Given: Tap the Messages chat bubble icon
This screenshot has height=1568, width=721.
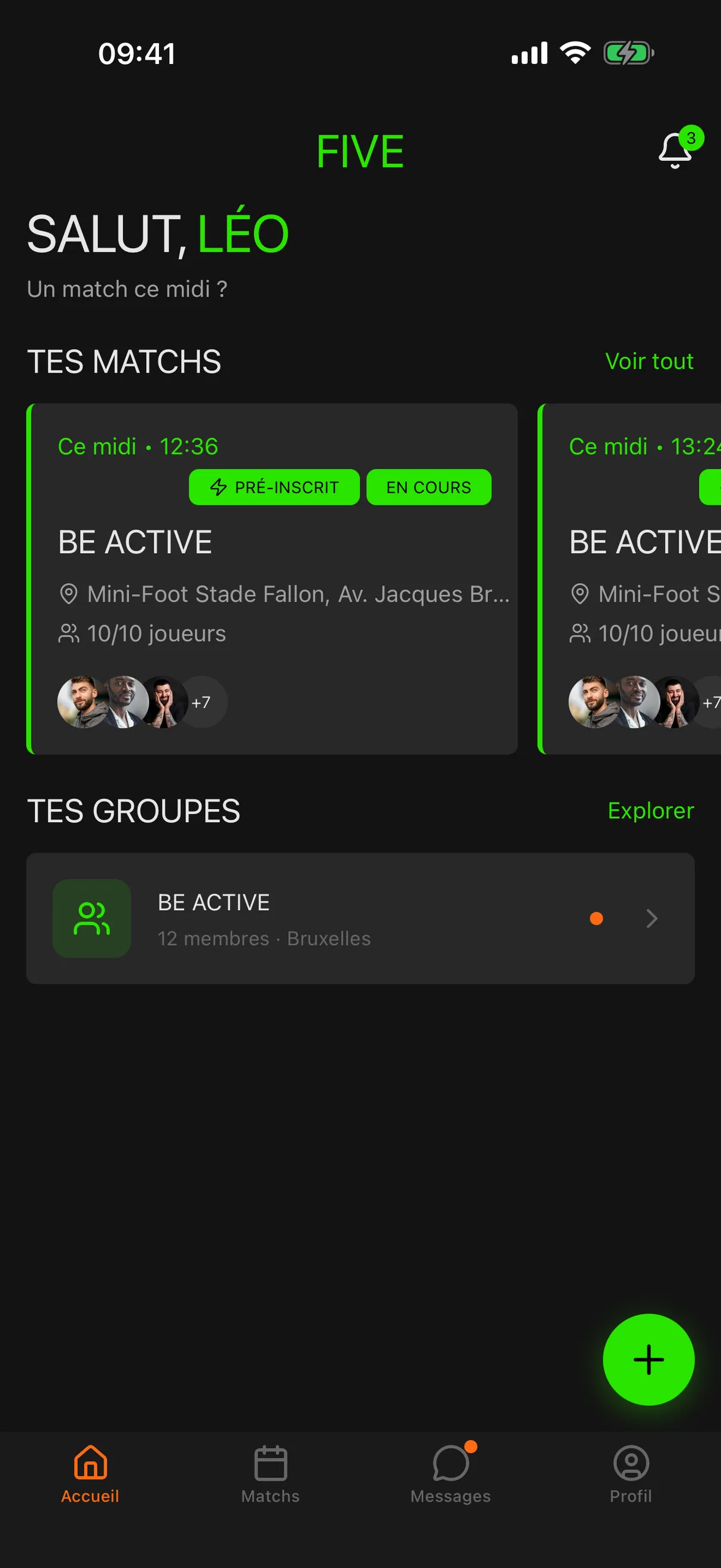Looking at the screenshot, I should coord(451,1463).
